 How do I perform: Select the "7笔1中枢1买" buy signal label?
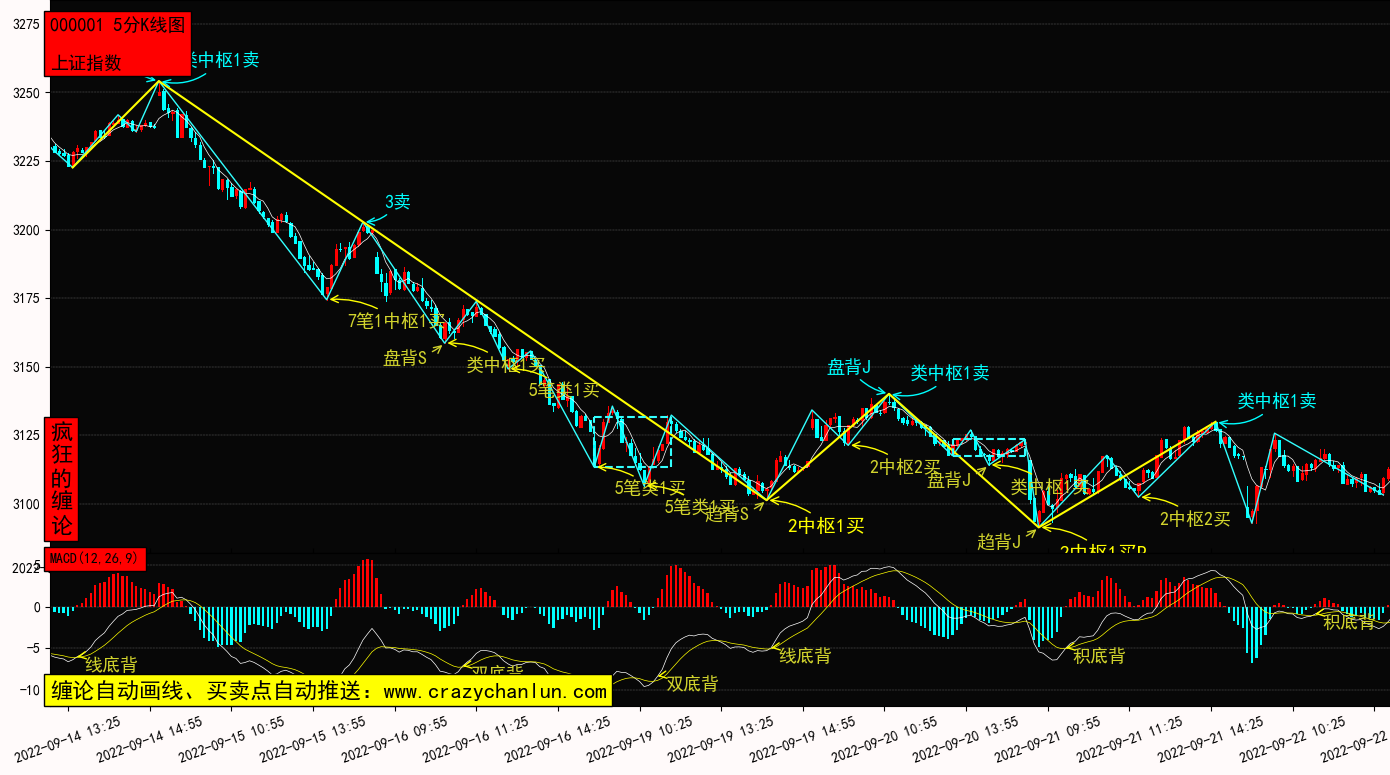(x=396, y=321)
